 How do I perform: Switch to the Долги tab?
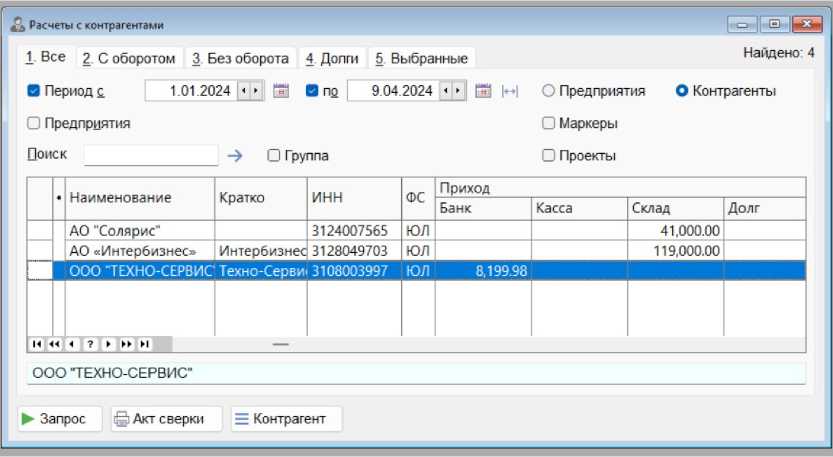[x=330, y=59]
